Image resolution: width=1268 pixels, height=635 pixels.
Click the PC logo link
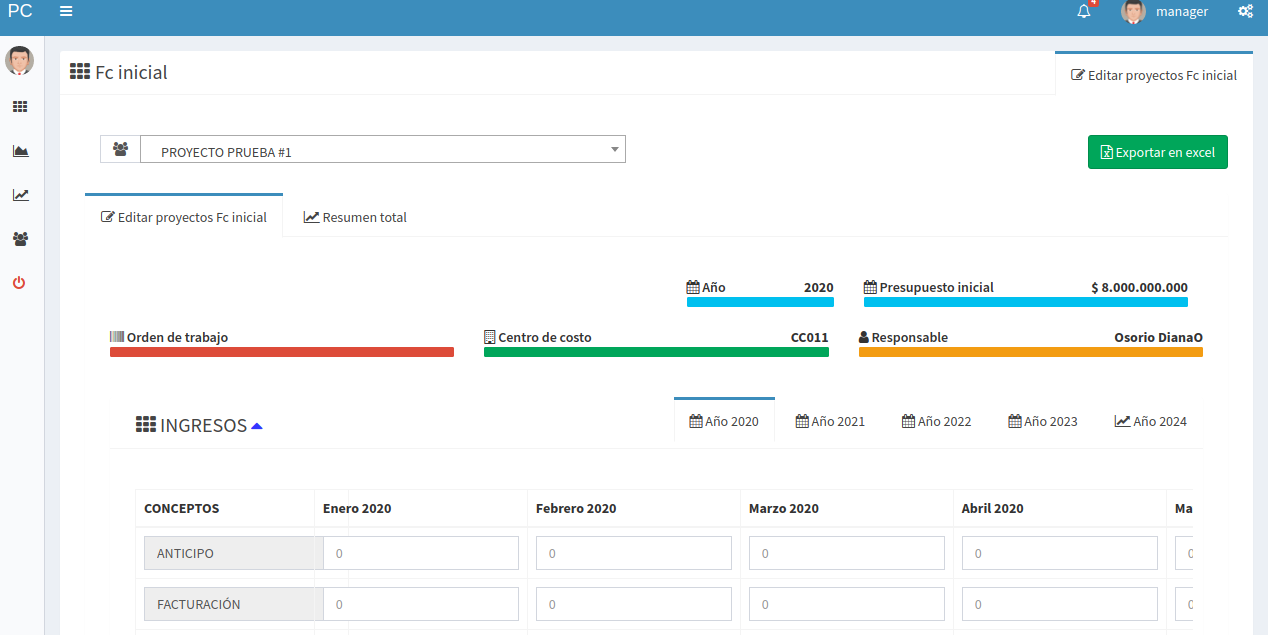point(20,12)
